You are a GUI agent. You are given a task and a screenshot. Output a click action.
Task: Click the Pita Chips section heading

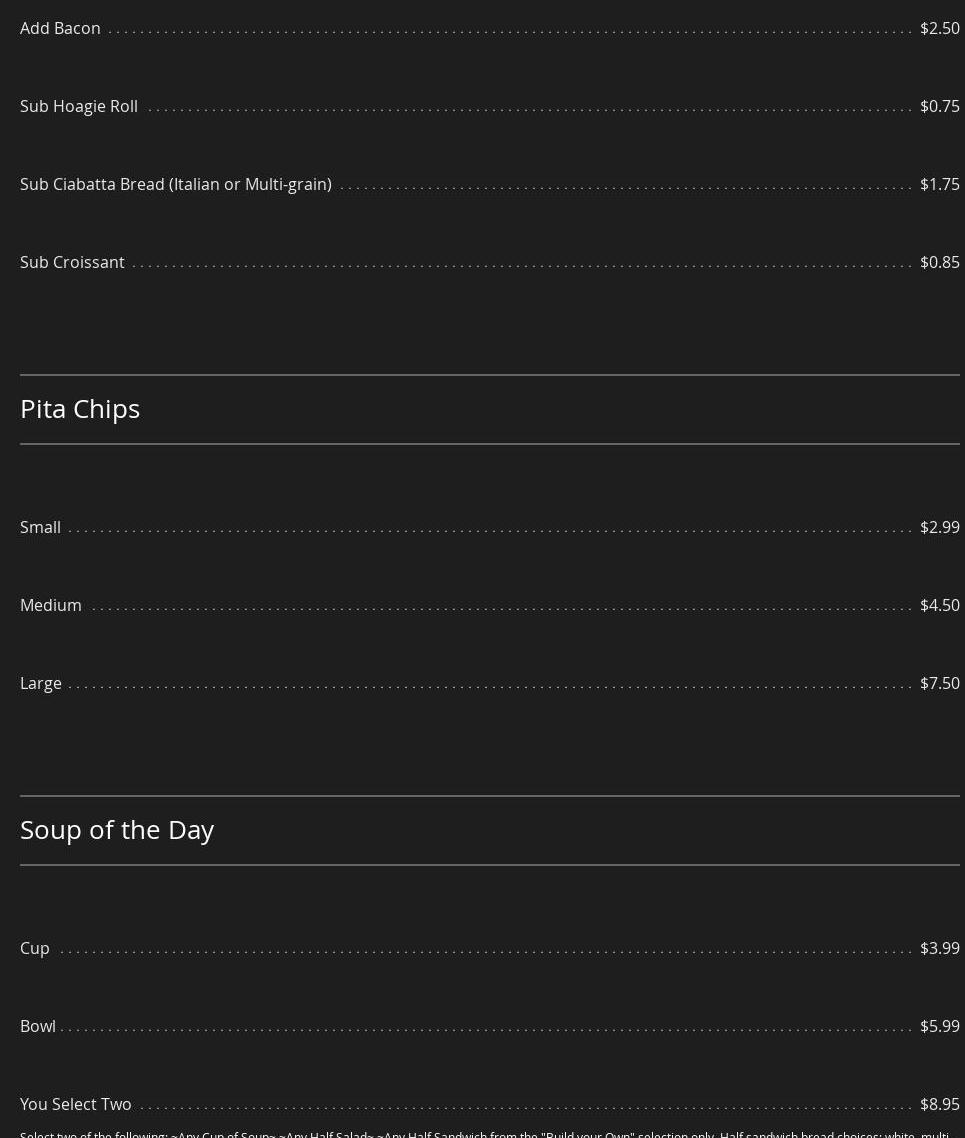click(x=80, y=408)
